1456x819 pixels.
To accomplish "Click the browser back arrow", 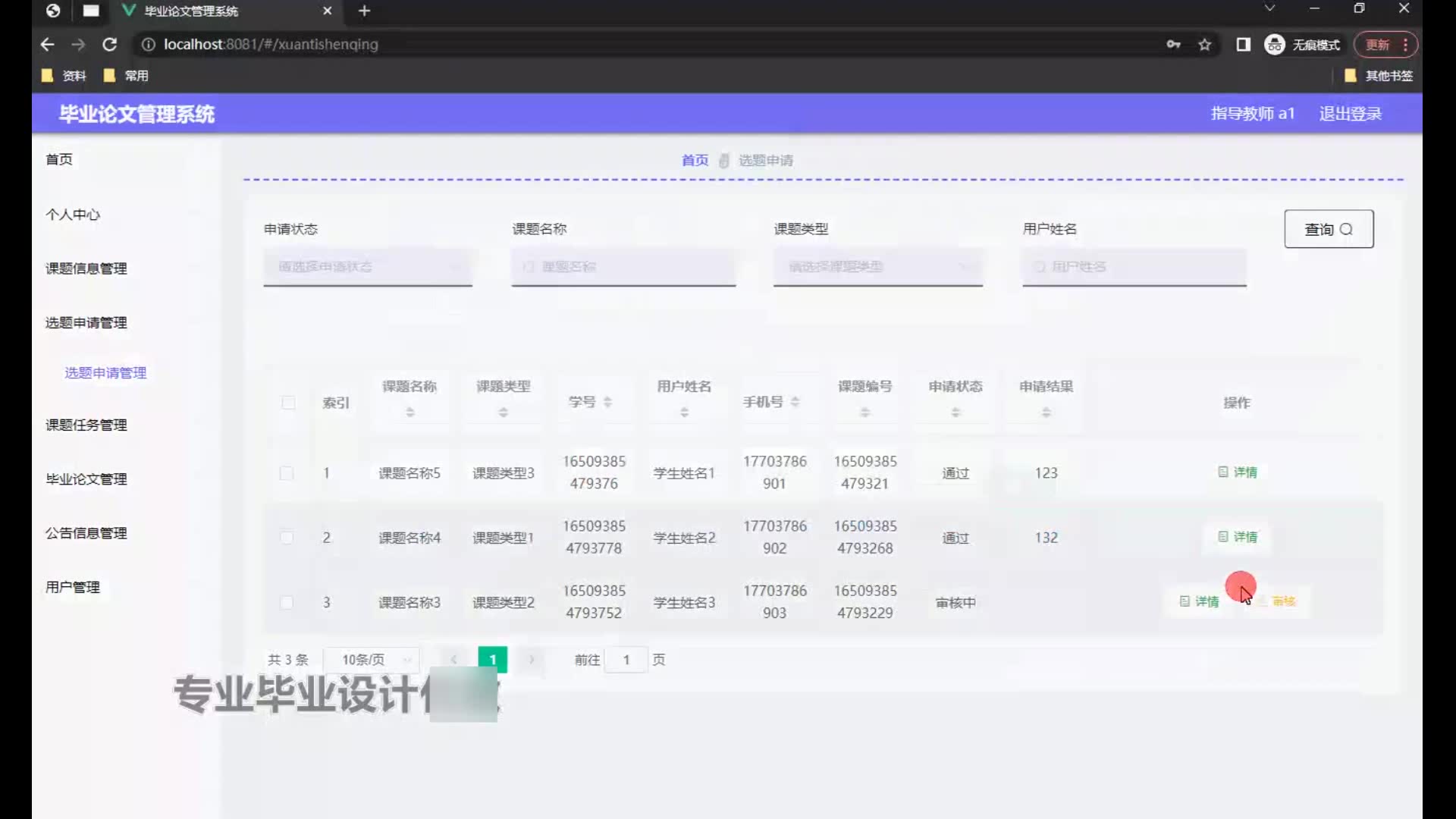I will 47,45.
